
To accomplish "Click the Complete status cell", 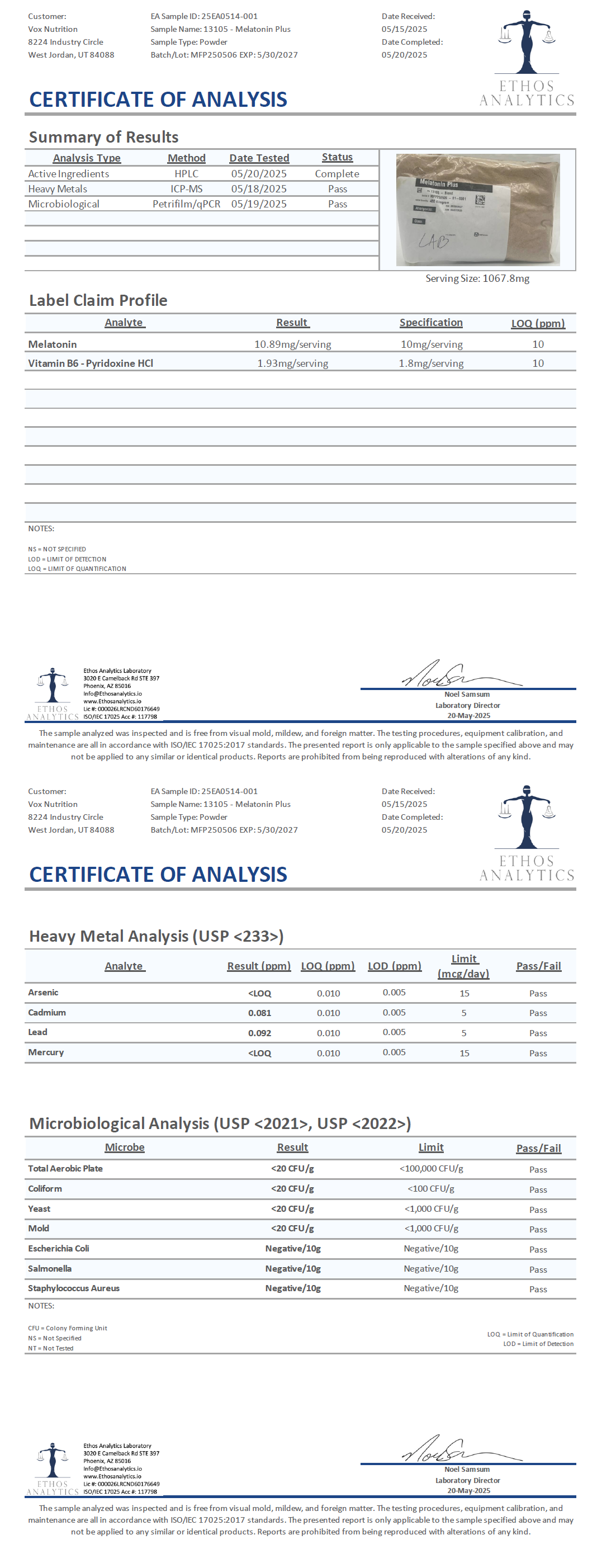I will 337,174.
